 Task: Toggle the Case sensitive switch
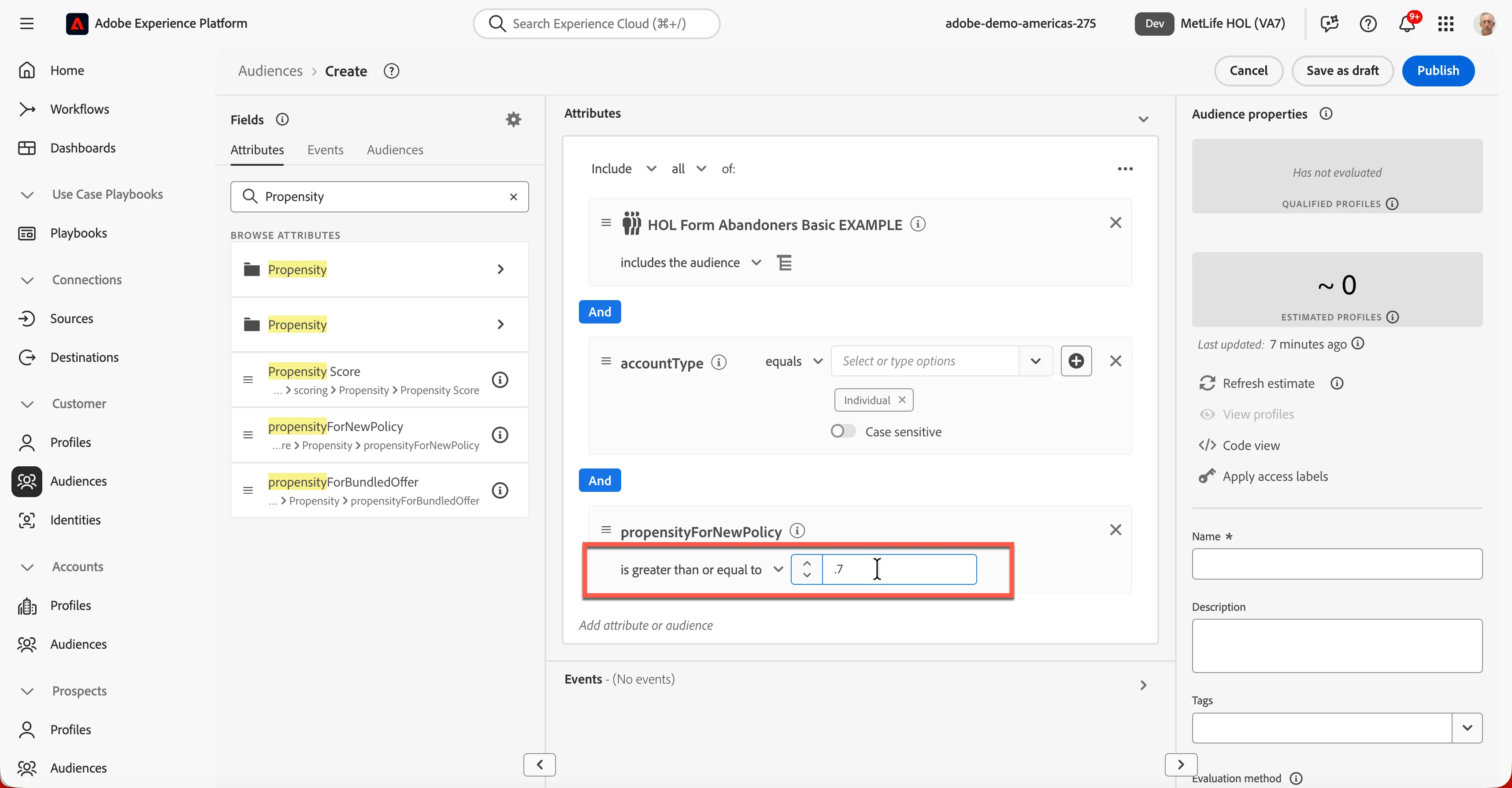tap(843, 431)
